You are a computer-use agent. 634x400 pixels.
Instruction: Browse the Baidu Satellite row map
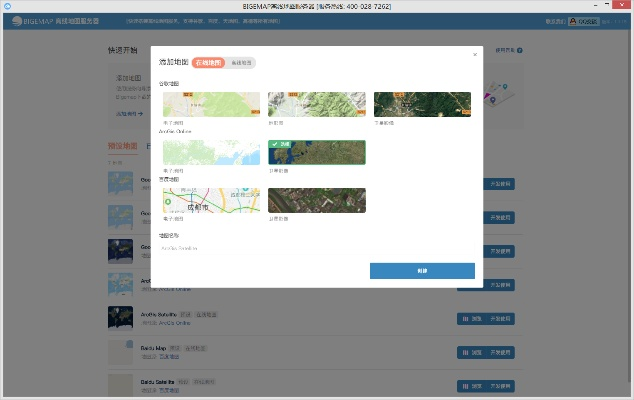click(471, 386)
